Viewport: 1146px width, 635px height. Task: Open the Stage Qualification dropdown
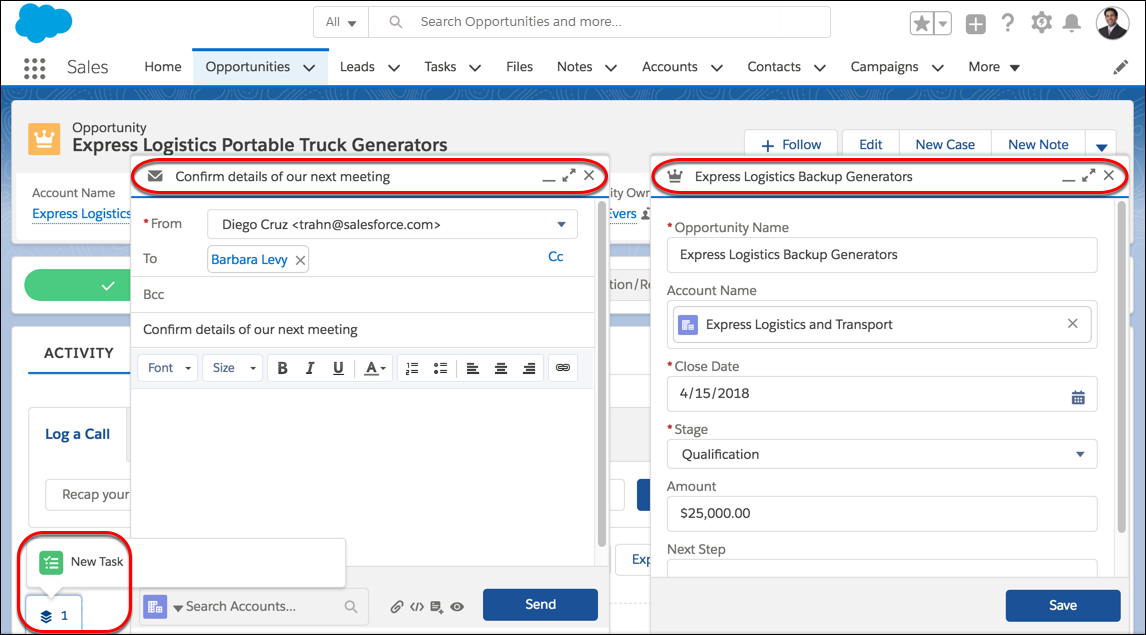pos(882,455)
